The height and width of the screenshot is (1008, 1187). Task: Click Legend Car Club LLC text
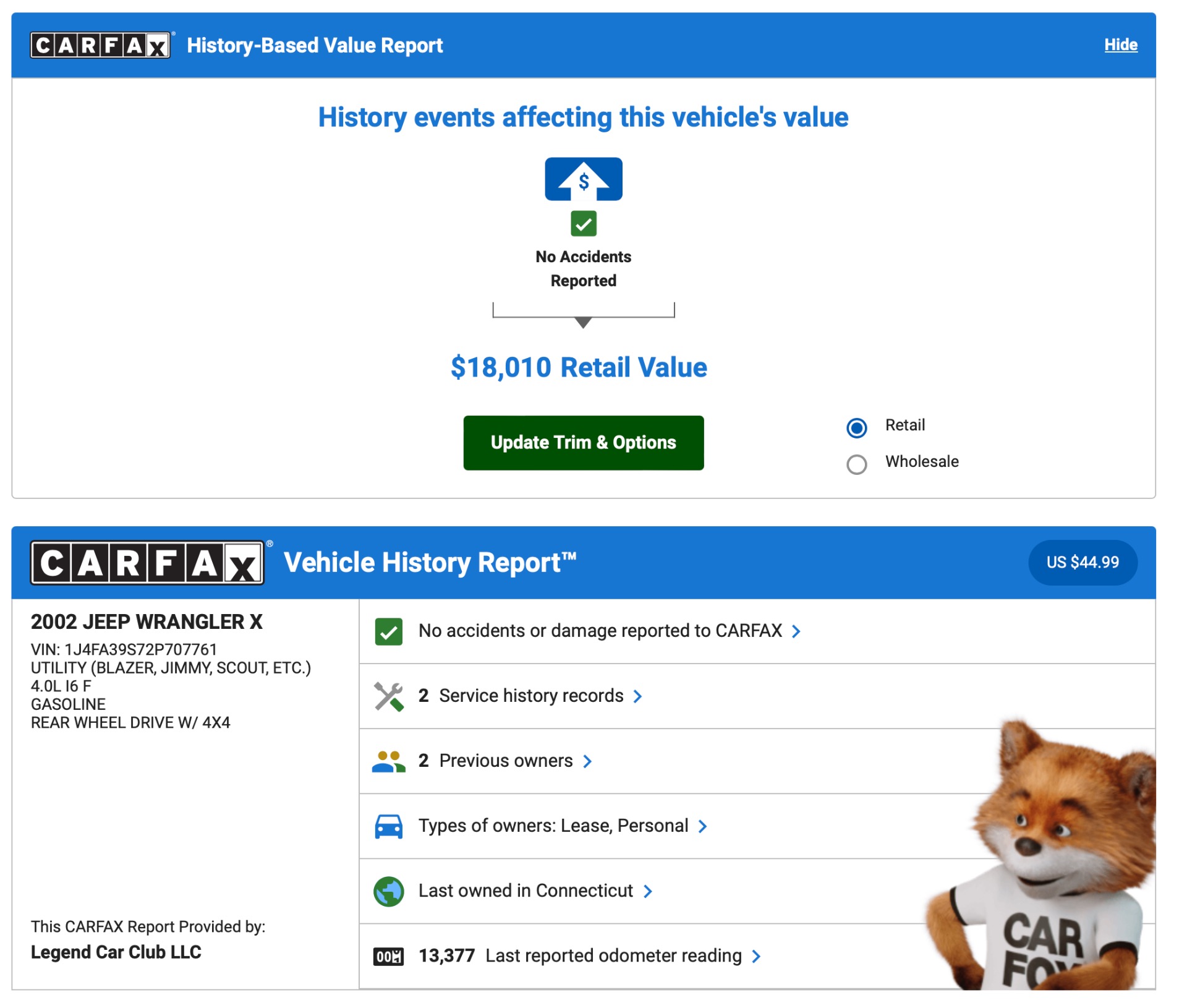point(116,952)
